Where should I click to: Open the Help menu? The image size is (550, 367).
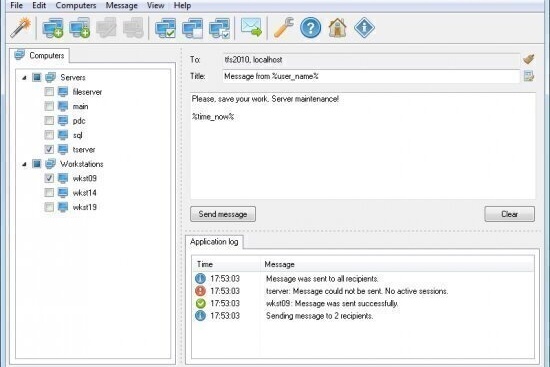[182, 6]
